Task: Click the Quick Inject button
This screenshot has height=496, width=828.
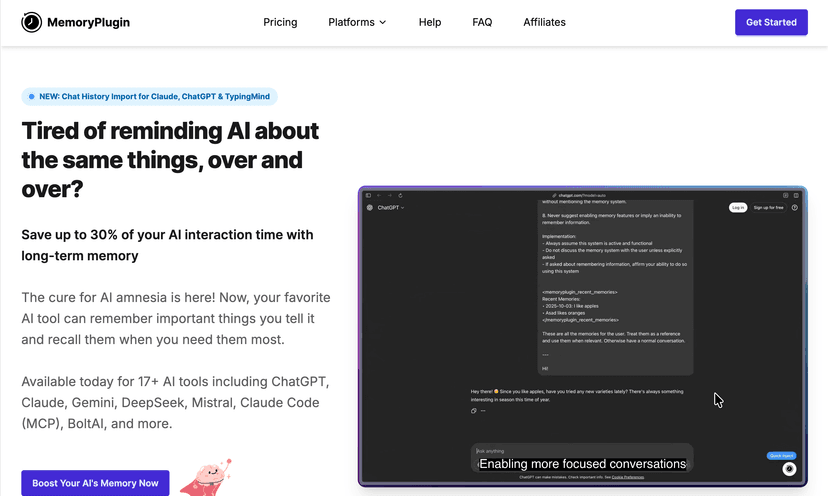Action: [781, 455]
